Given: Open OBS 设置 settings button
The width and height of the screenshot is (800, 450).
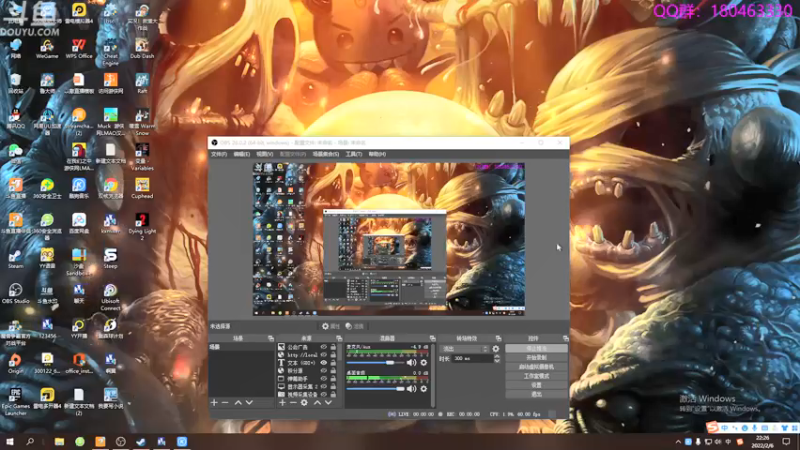Looking at the screenshot, I should [536, 385].
